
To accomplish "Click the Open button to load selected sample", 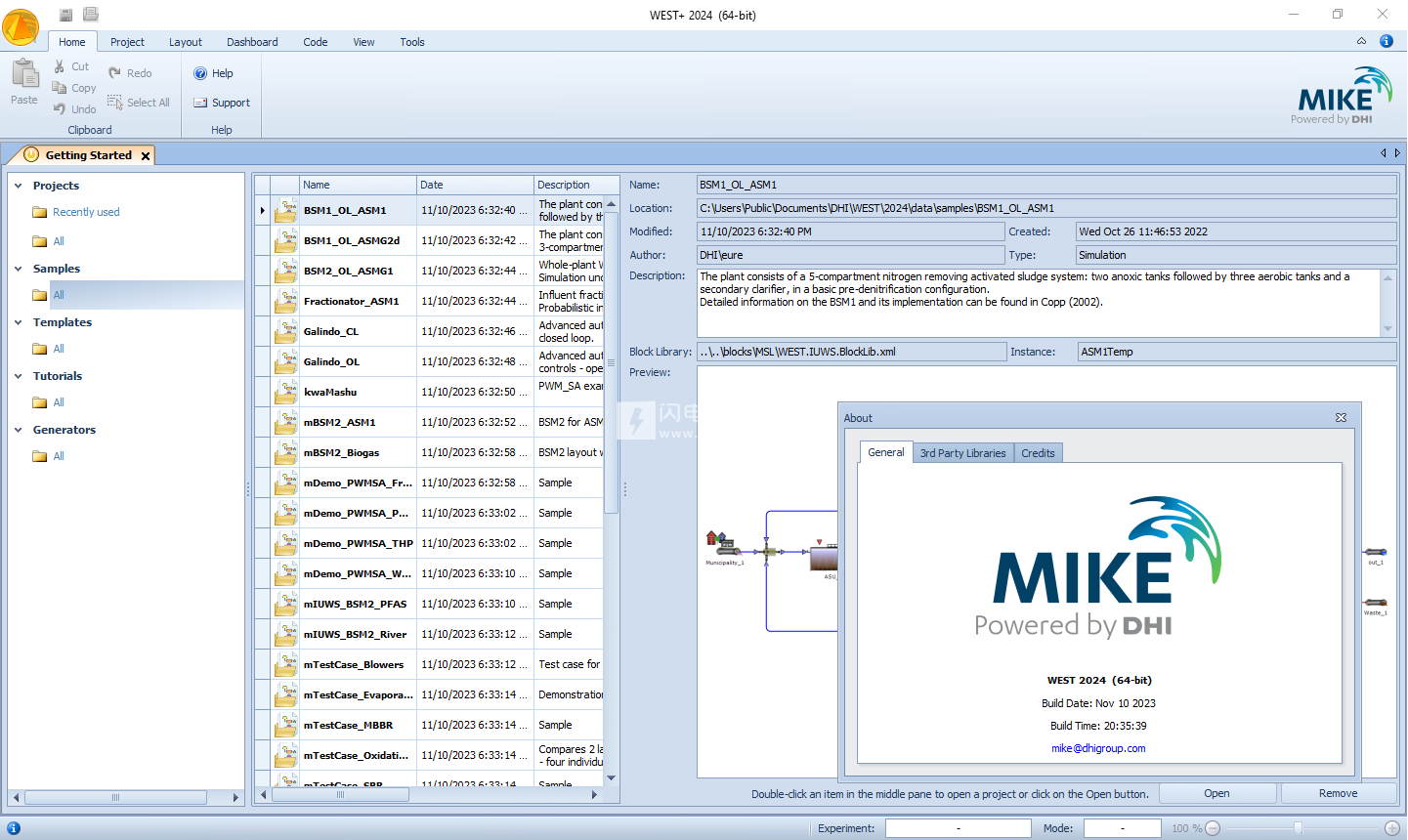I will coord(1216,793).
